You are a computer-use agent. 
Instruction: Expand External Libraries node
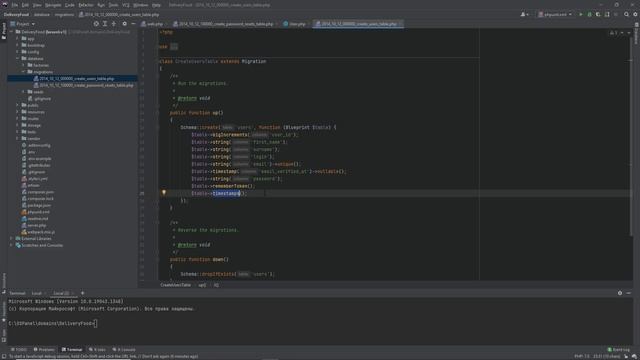pyautogui.click(x=12, y=238)
